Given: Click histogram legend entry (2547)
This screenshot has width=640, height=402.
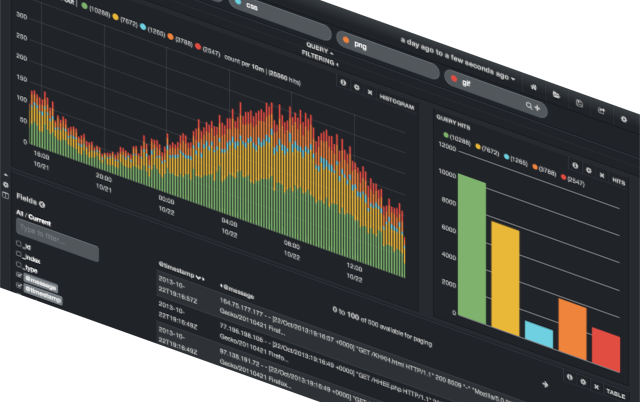Looking at the screenshot, I should coord(208,51).
